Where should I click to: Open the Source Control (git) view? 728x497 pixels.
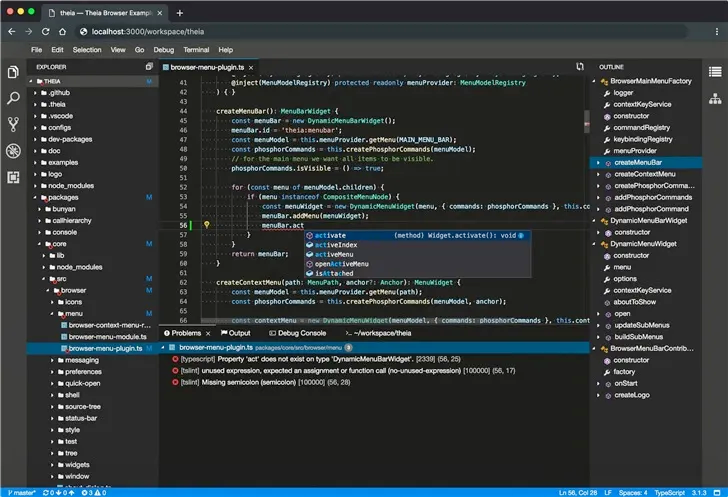[13, 124]
